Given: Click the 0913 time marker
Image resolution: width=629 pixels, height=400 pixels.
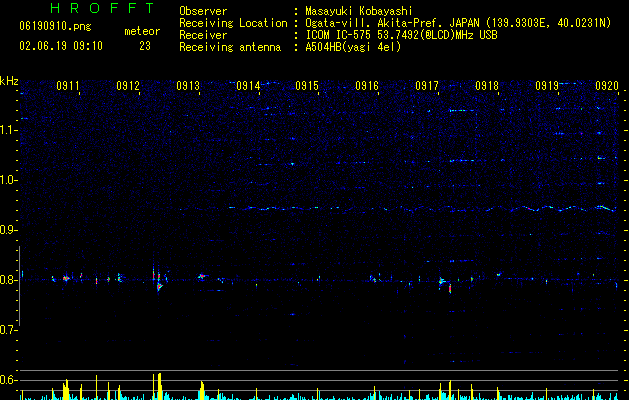Looking at the screenshot, I should point(188,86).
